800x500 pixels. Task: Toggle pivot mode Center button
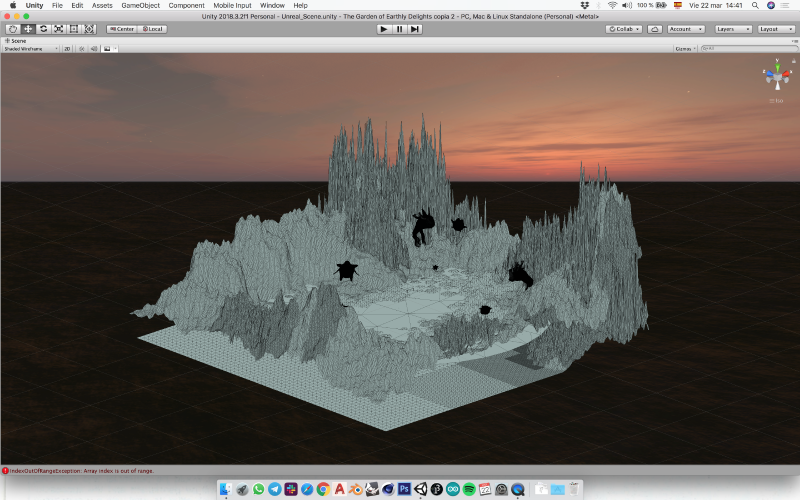122,28
